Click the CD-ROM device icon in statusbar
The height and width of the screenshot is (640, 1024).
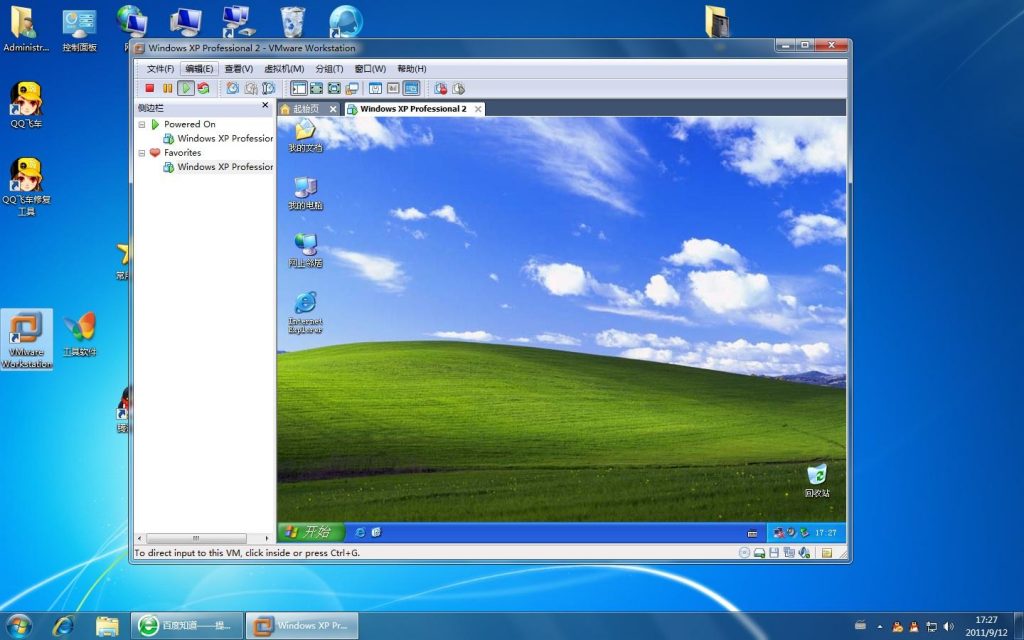click(x=745, y=551)
